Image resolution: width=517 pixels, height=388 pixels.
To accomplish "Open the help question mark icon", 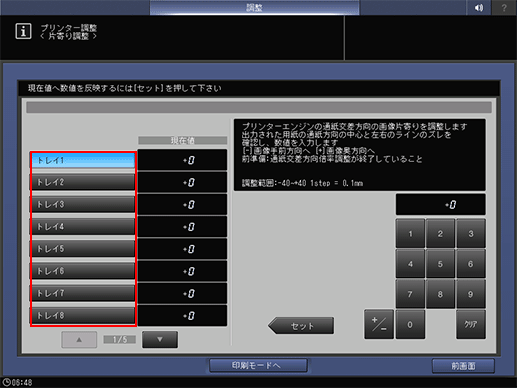I will pyautogui.click(x=504, y=7).
